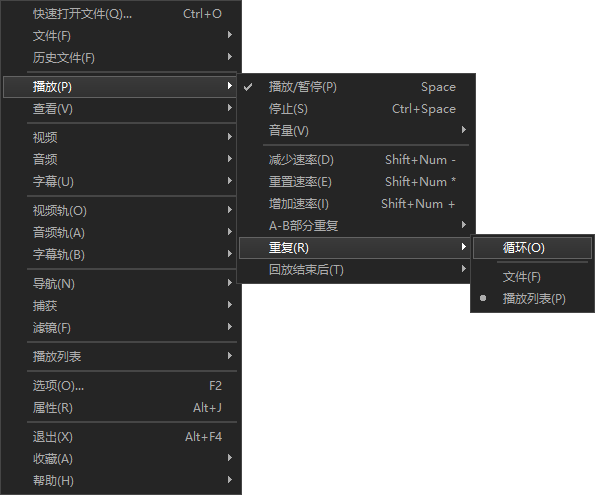Click the submenu arrow on 音量(V)
The image size is (595, 495).
point(464,129)
